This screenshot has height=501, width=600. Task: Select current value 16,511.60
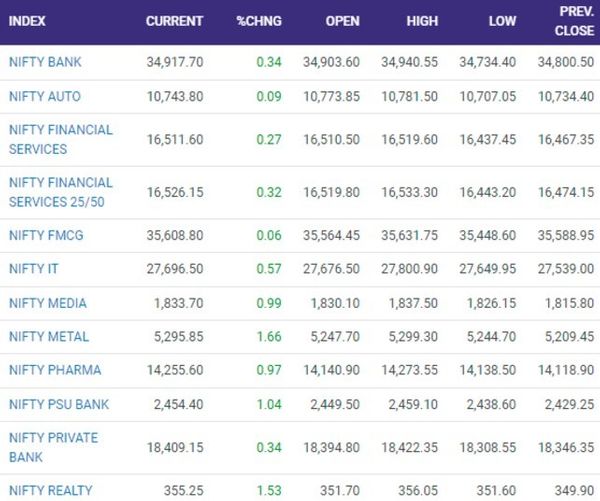[x=175, y=139]
